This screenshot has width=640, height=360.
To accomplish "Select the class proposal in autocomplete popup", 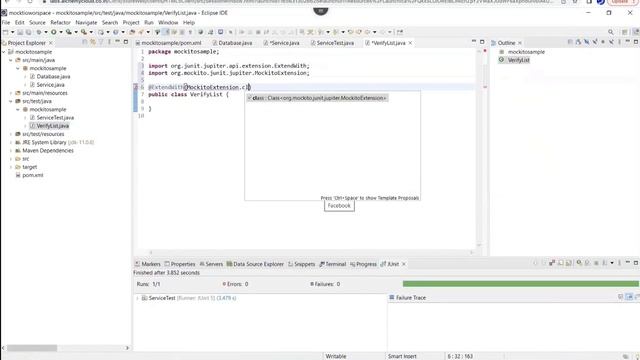I will (317, 98).
